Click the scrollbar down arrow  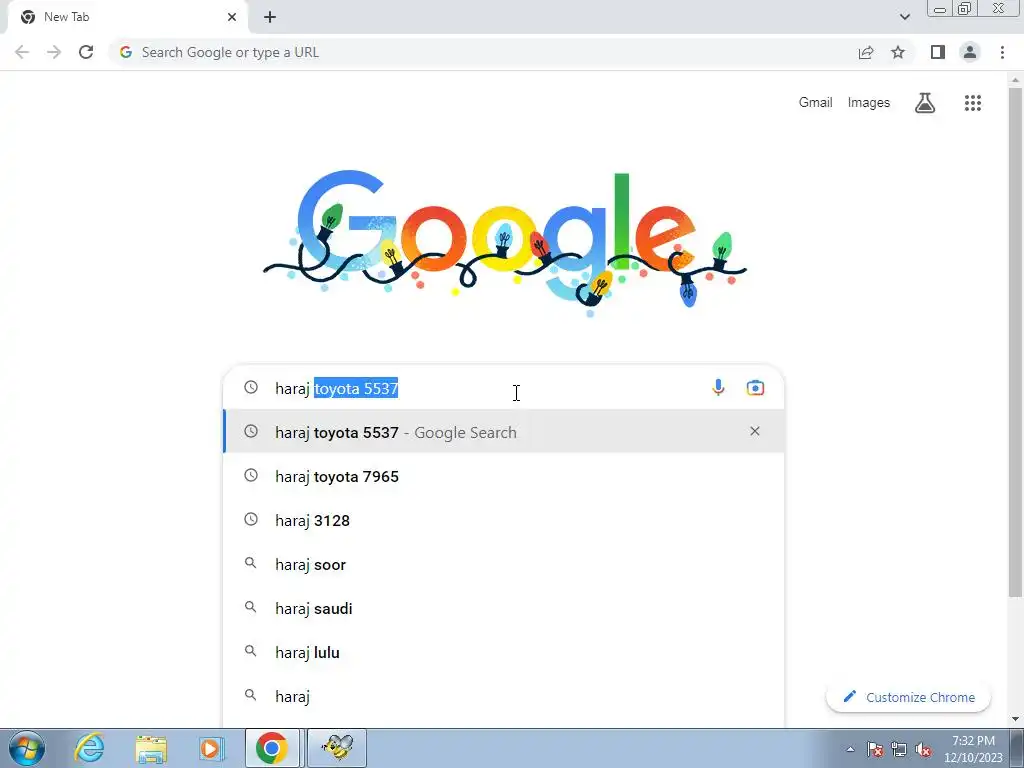click(x=1015, y=719)
